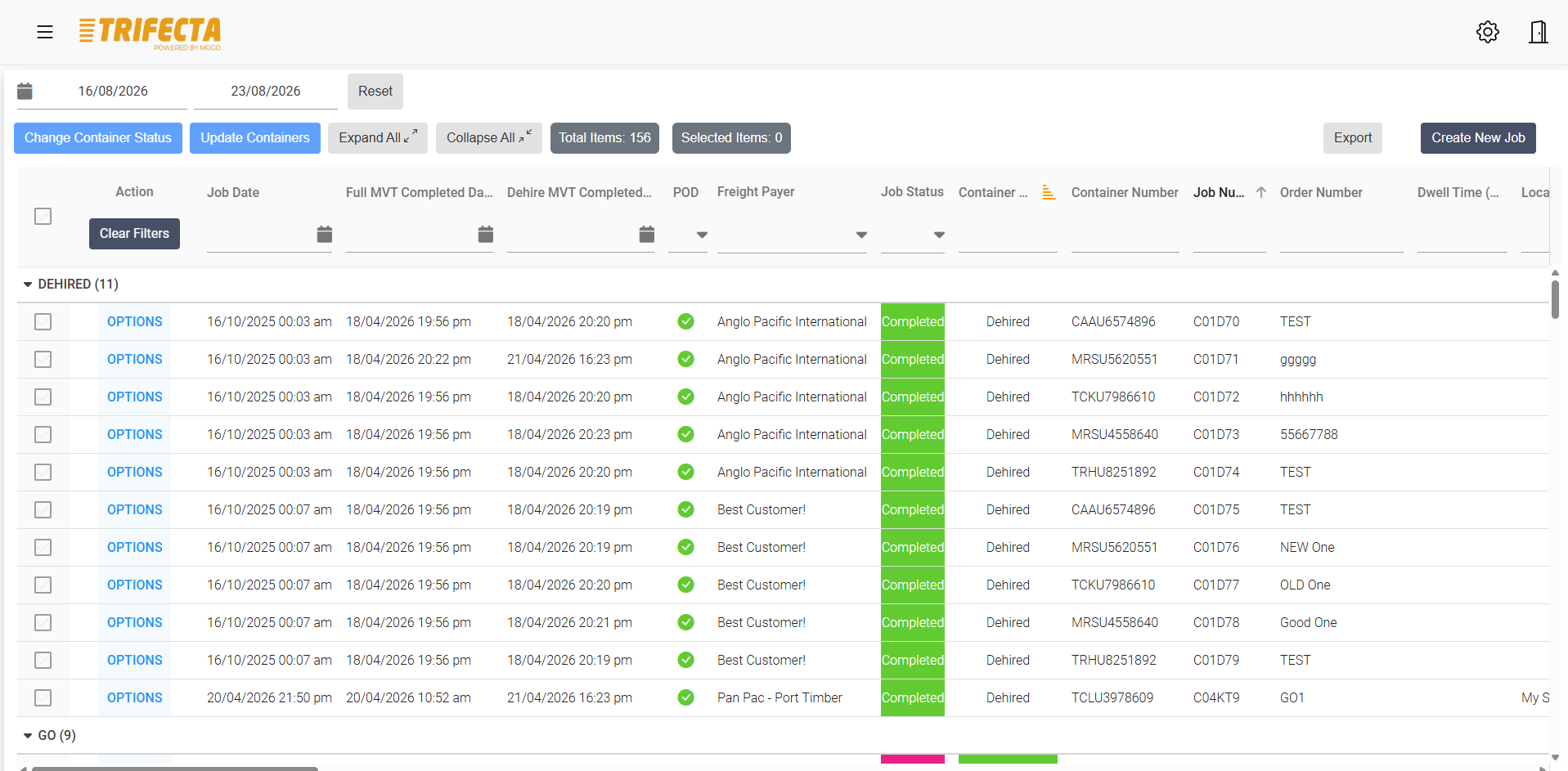This screenshot has height=771, width=1568.
Task: Open settings via the gear icon
Action: click(1487, 32)
